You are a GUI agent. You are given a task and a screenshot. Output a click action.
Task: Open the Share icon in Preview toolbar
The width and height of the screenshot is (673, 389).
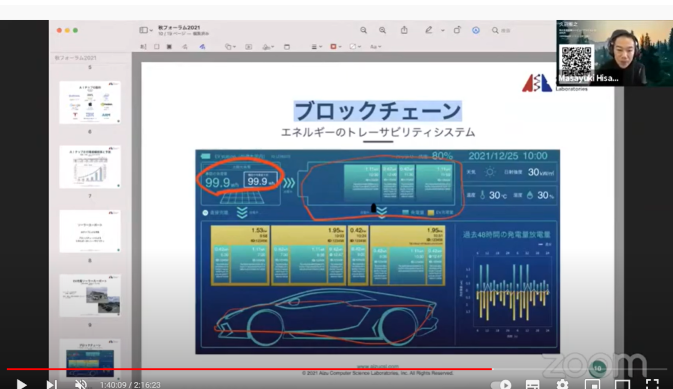(x=404, y=30)
